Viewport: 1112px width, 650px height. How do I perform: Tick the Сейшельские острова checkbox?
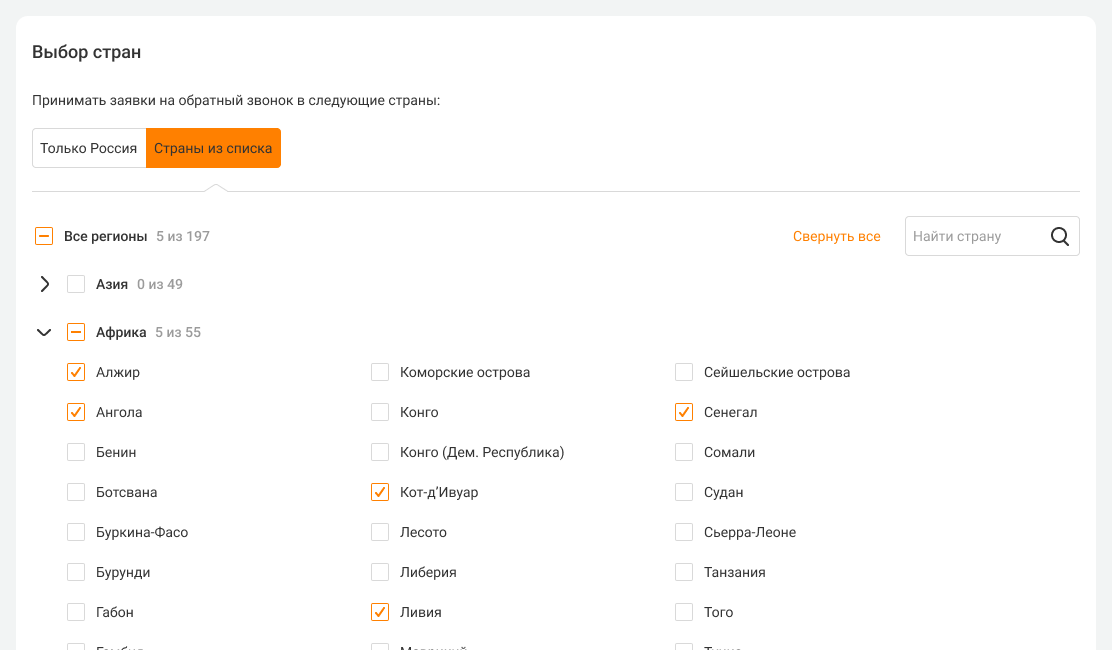[684, 372]
